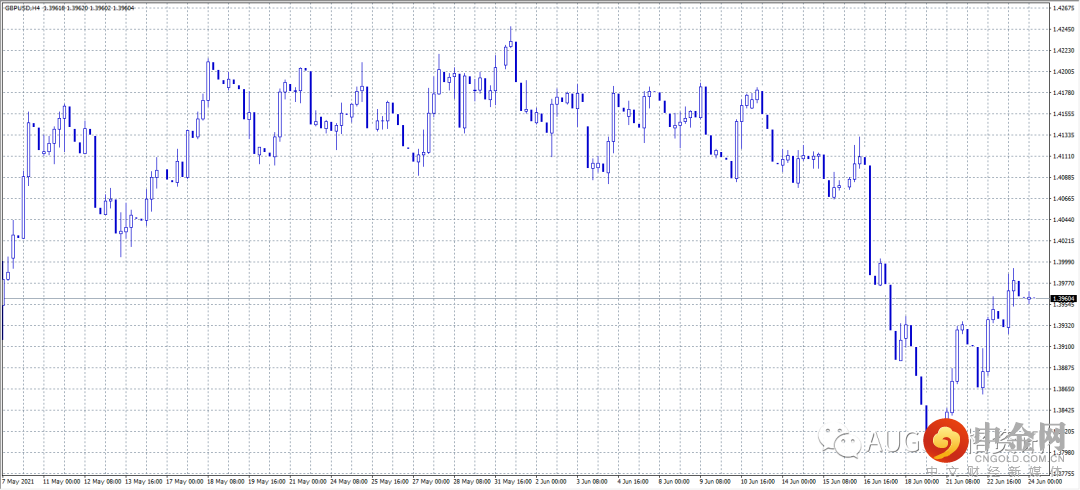Viewport: 1080px width, 490px height.
Task: Click the horizontal current bid price line
Action: click(500, 299)
